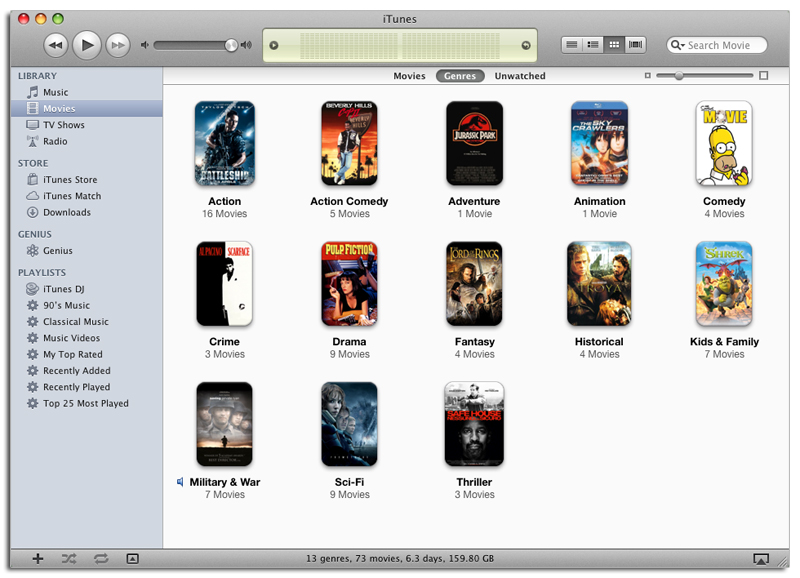Viewport: 800px width, 578px height.
Task: Open the Drama Pulp Fiction cover
Action: (x=349, y=284)
